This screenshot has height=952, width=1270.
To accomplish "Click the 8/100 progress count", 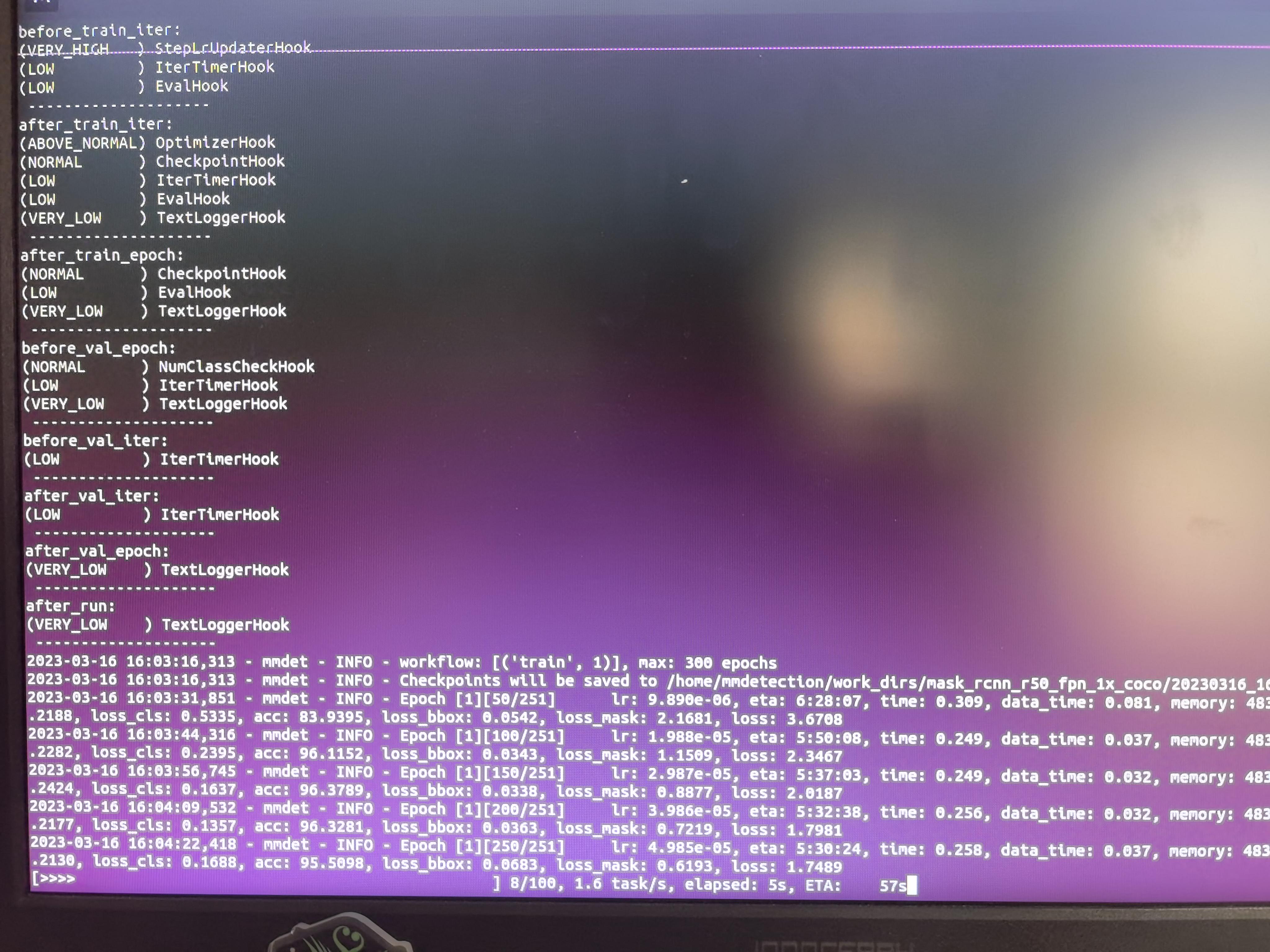I will [533, 883].
